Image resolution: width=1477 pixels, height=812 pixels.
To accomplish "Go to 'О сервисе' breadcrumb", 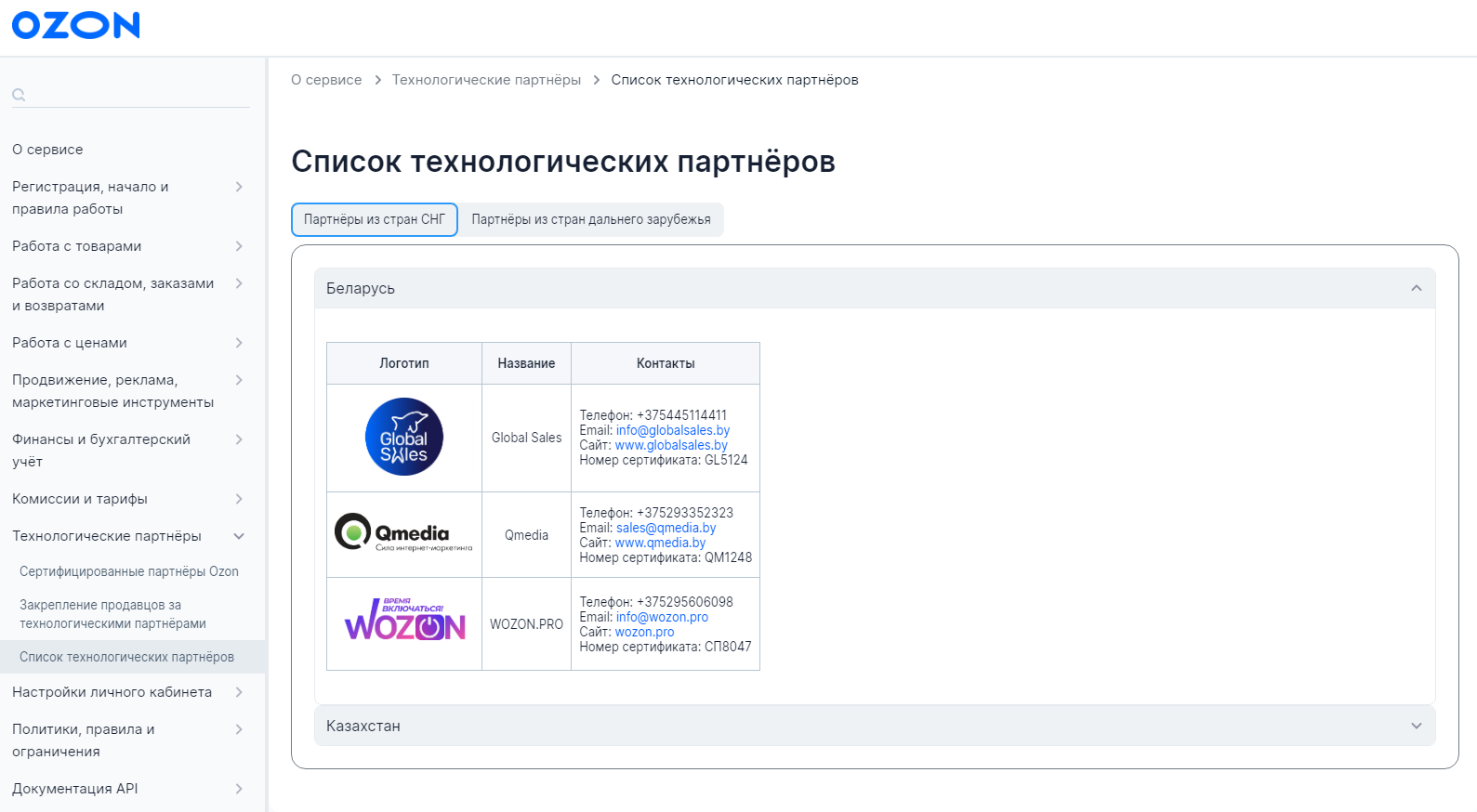I will coord(326,80).
